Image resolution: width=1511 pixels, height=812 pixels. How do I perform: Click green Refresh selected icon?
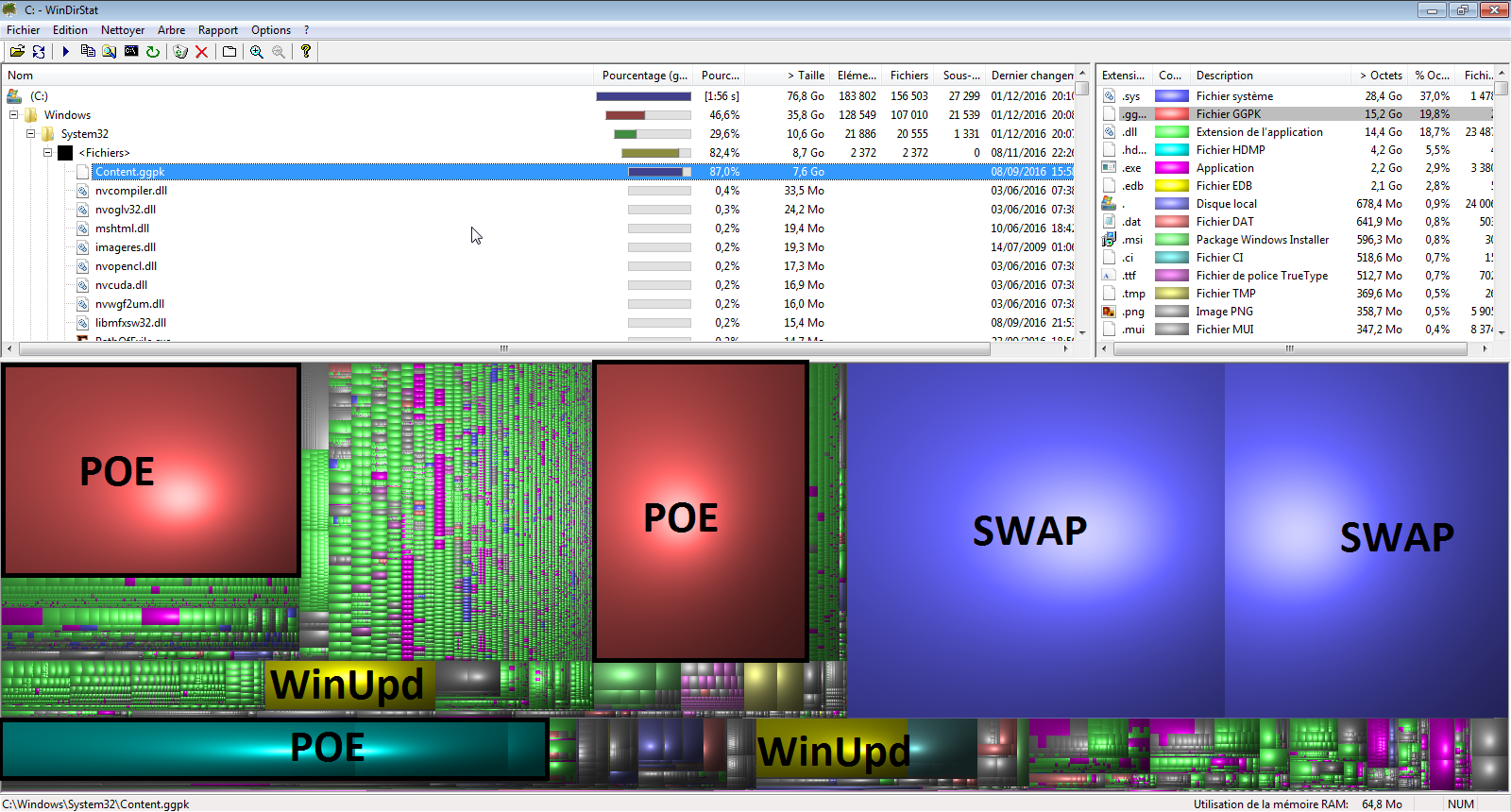(x=153, y=52)
